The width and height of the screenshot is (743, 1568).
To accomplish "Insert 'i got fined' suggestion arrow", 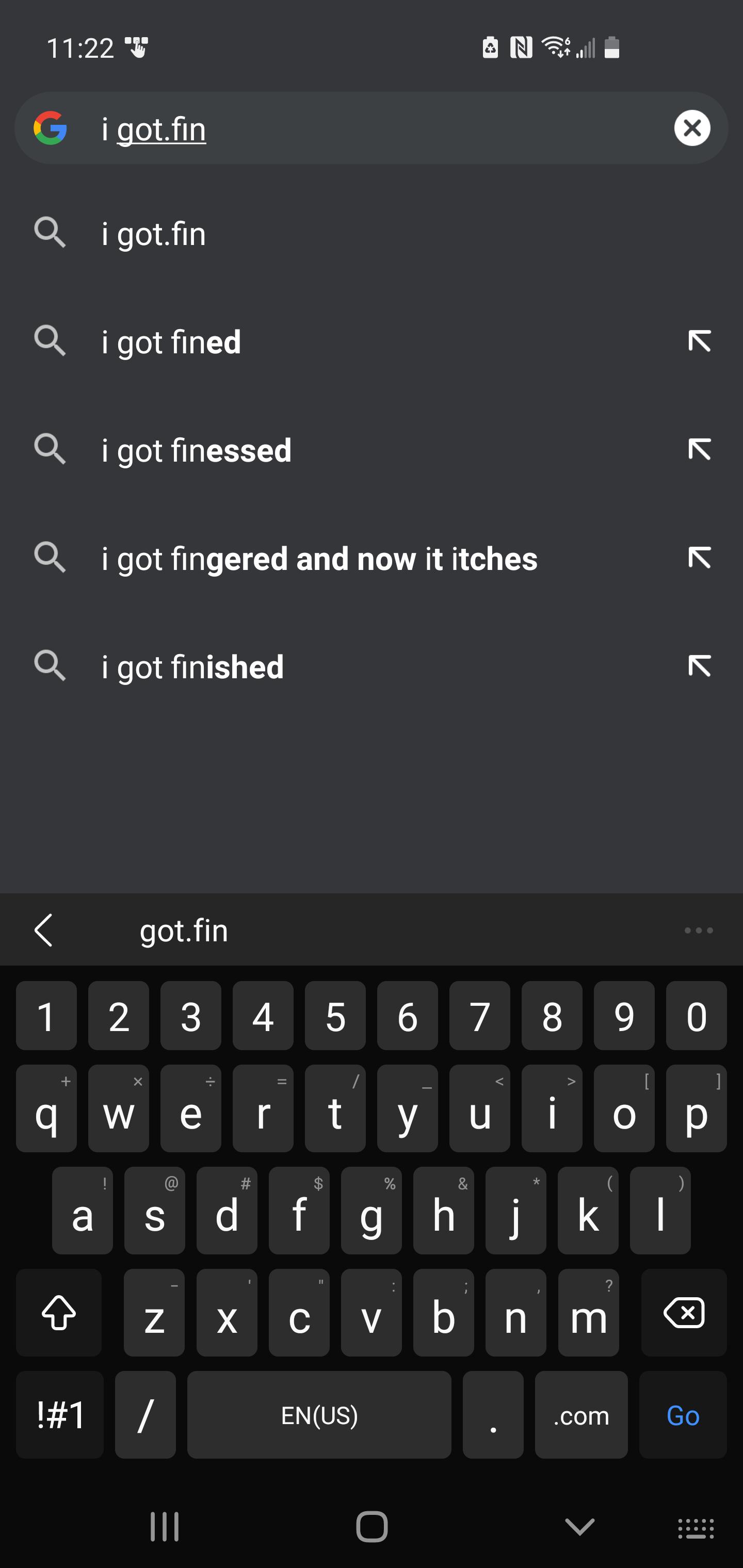I will [x=699, y=341].
